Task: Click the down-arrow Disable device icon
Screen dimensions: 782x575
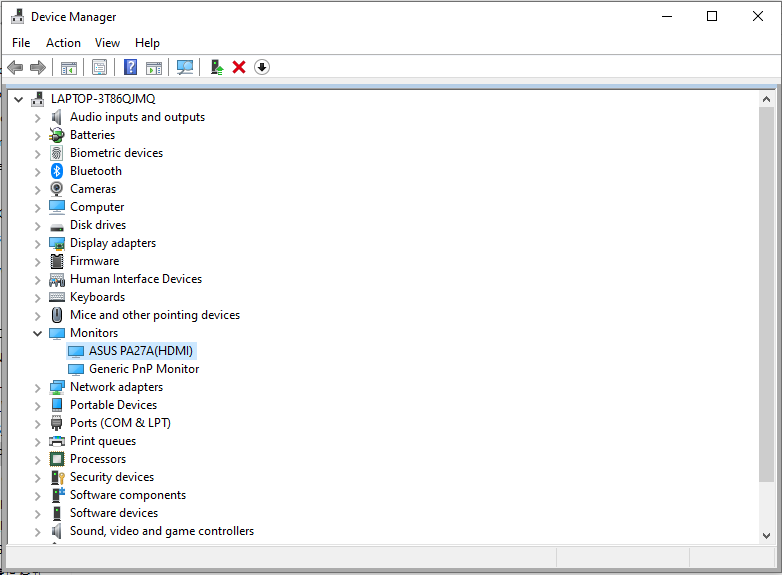Action: pos(262,67)
